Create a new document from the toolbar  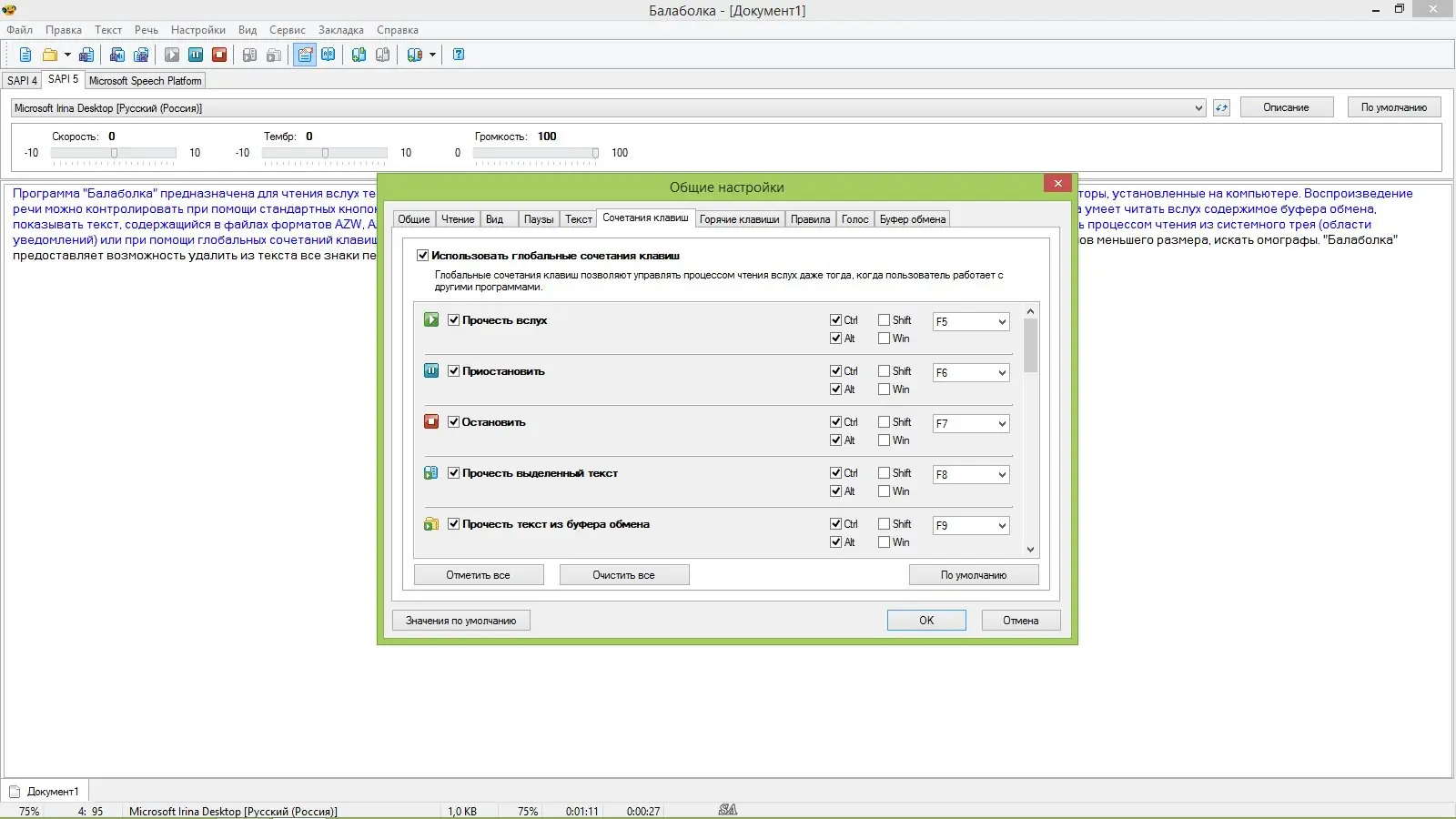coord(25,55)
